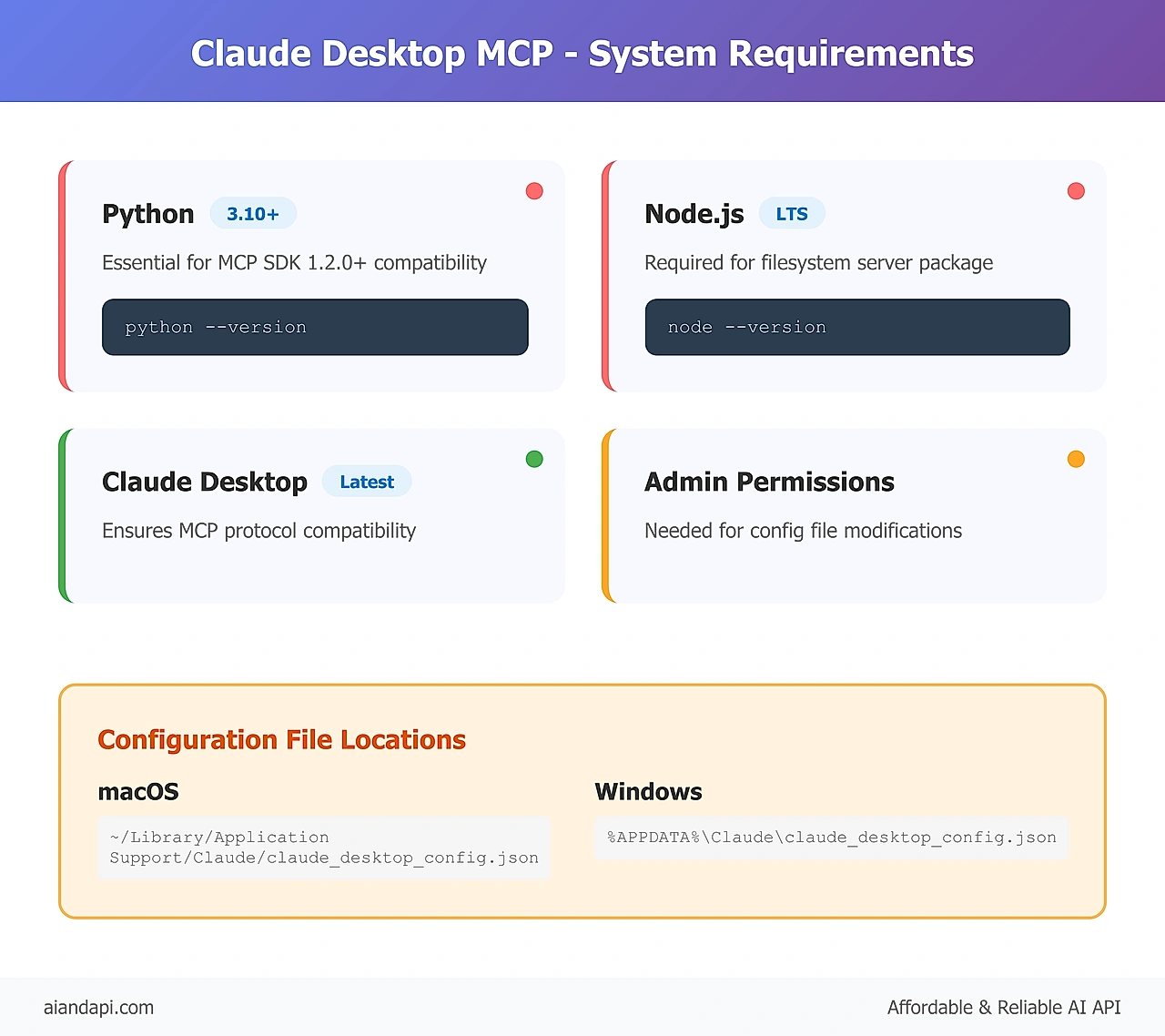Click the Windows subheading
This screenshot has height=1036, width=1165.
(648, 792)
